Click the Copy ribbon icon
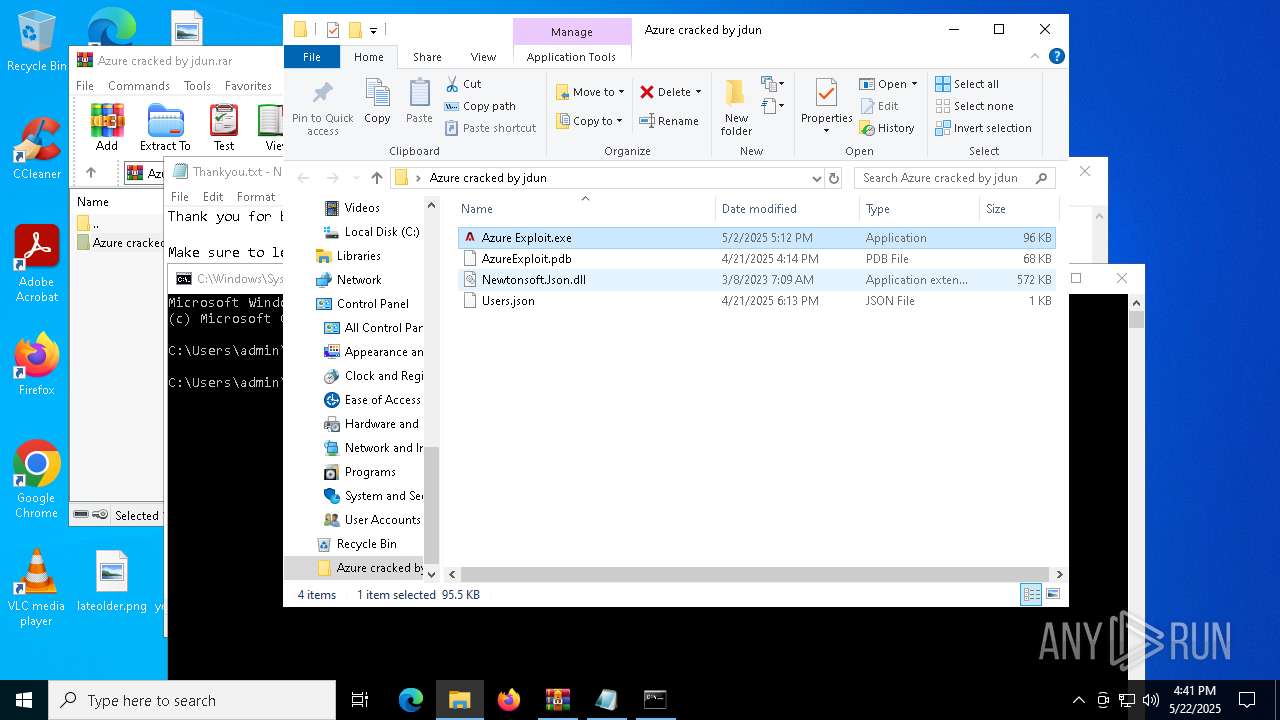This screenshot has height=720, width=1280. (x=377, y=102)
